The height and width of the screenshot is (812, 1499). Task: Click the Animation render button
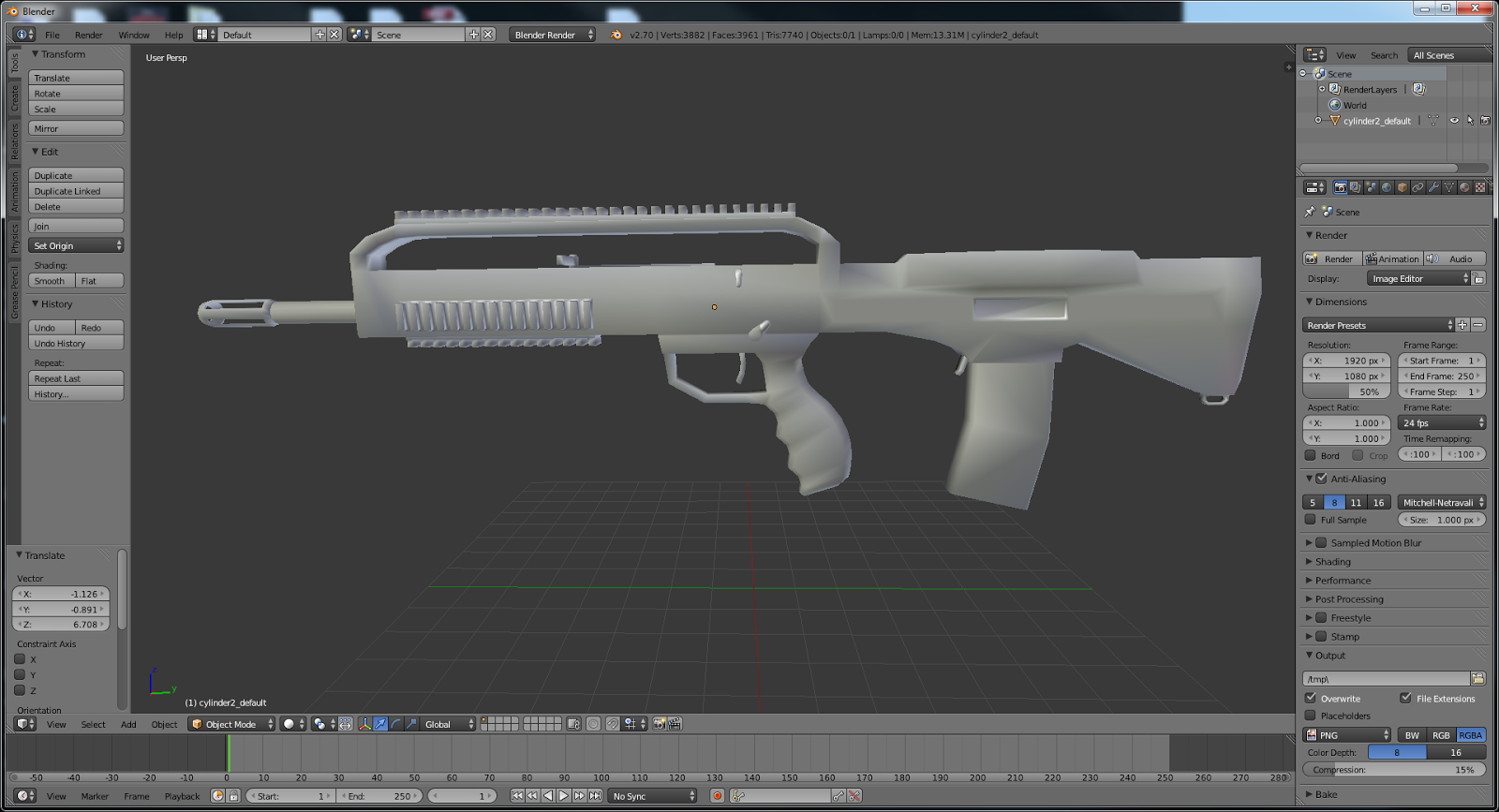[1392, 258]
